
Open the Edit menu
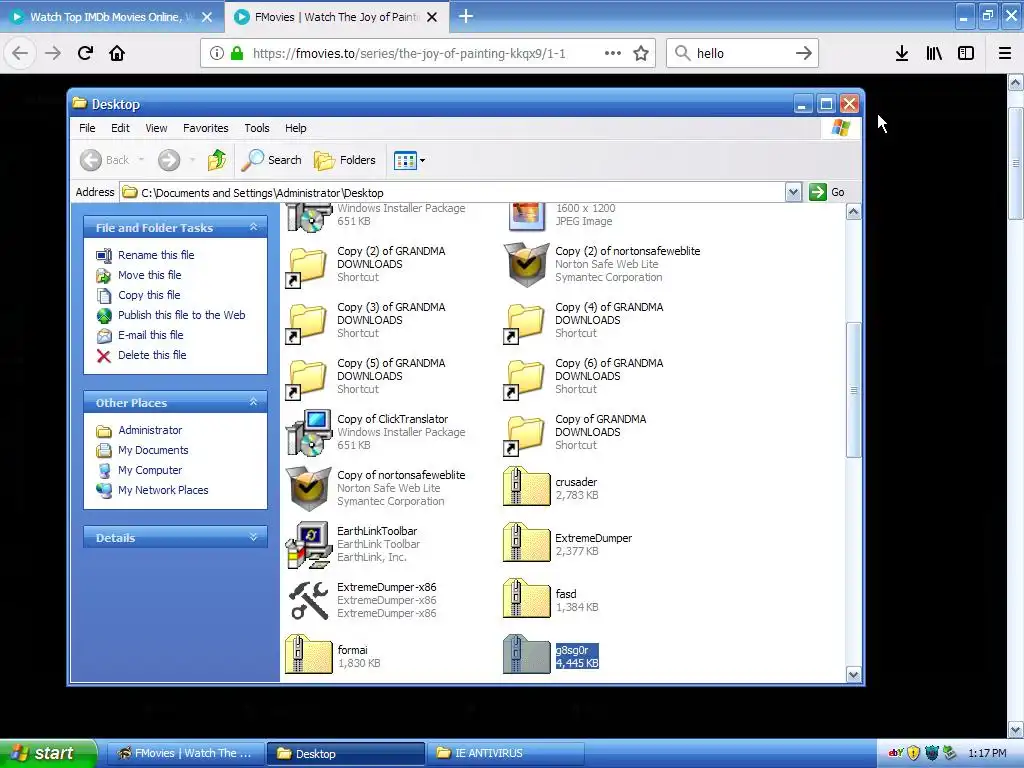(x=120, y=128)
